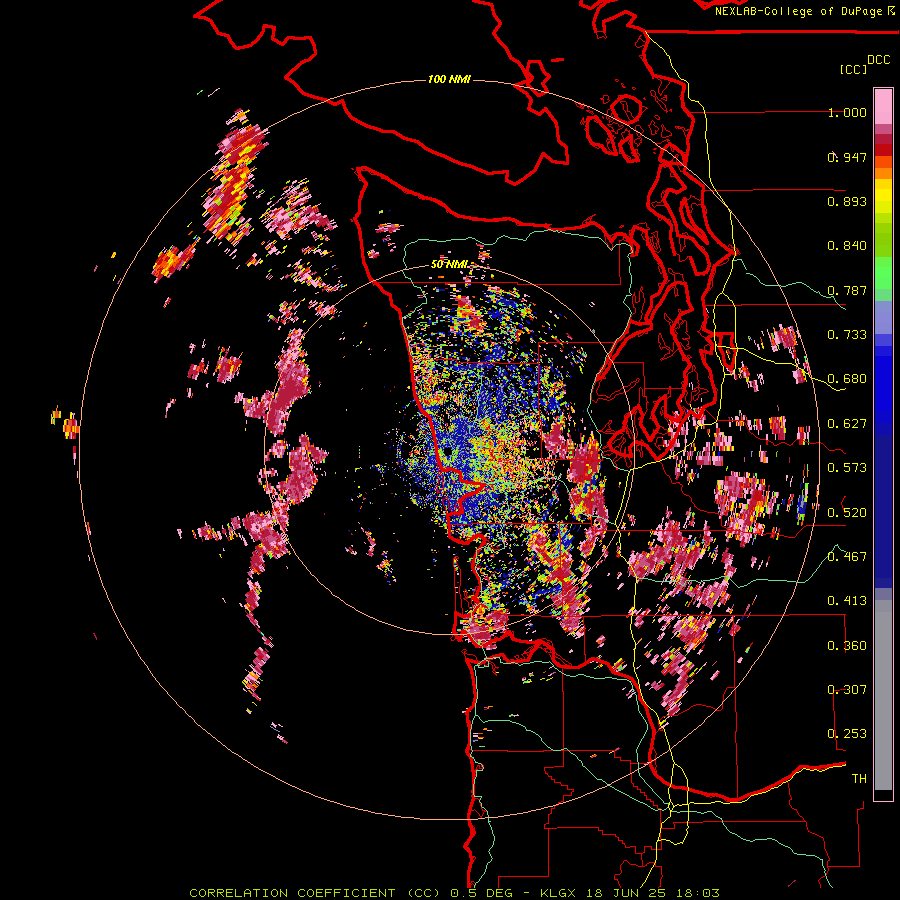Select the 0.413 scale value
The height and width of the screenshot is (900, 900).
coord(847,601)
